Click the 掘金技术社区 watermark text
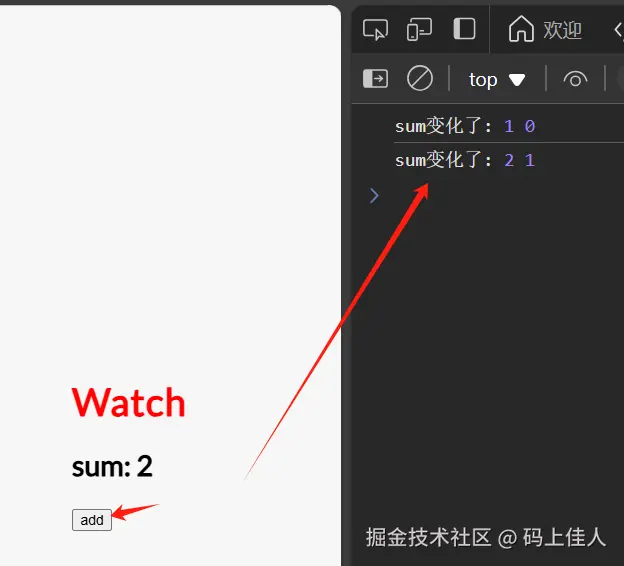624x566 pixels. pos(428,537)
